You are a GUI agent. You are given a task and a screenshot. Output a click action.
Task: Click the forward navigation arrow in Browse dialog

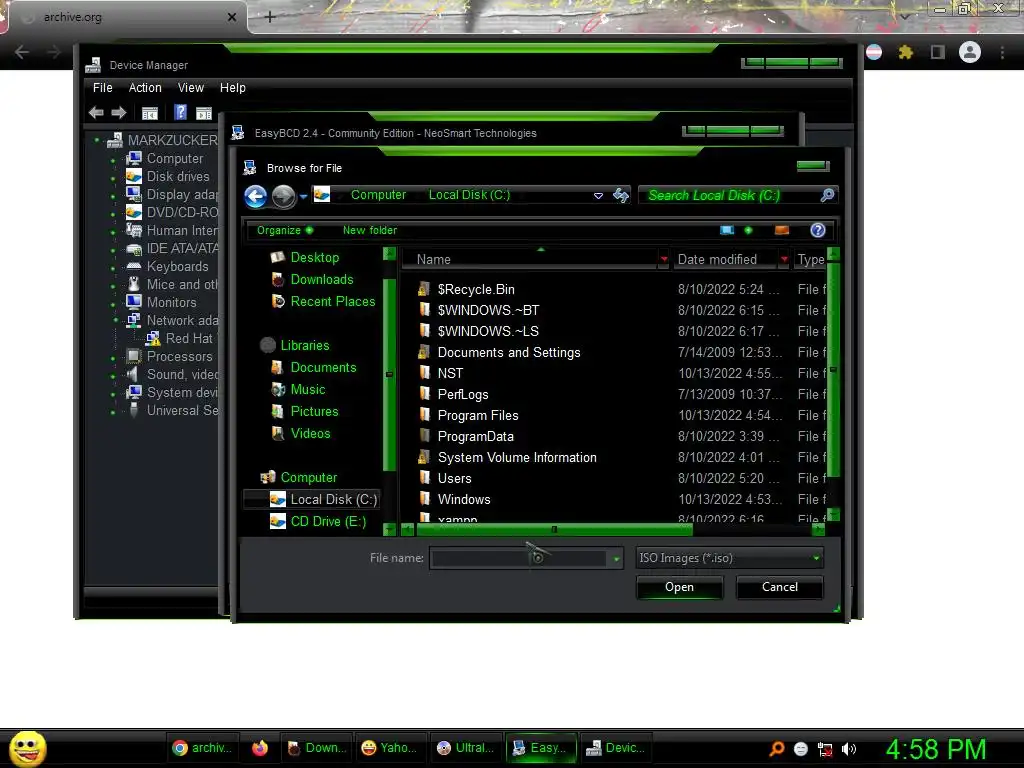tap(283, 196)
